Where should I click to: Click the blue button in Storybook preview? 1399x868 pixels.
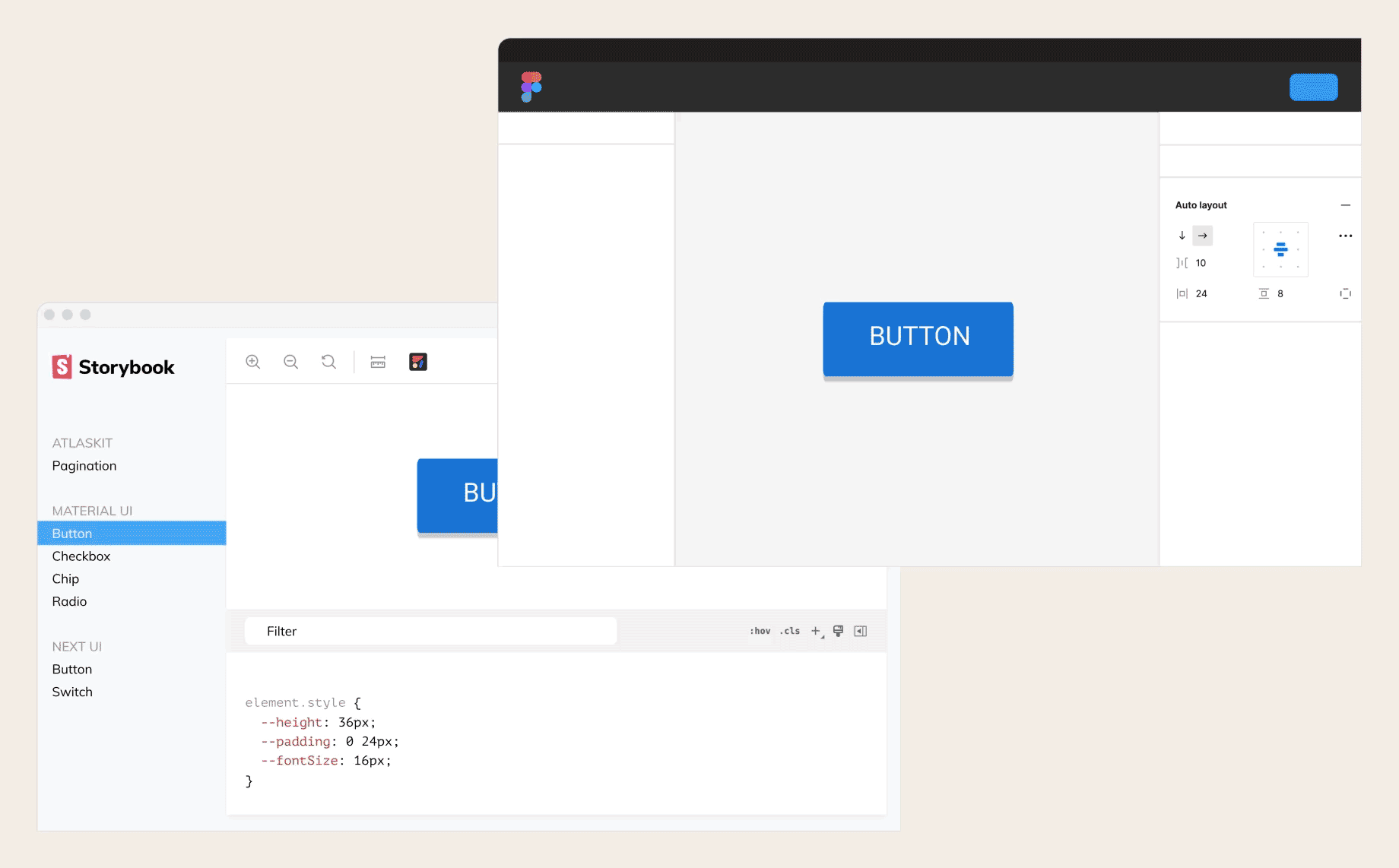click(457, 496)
